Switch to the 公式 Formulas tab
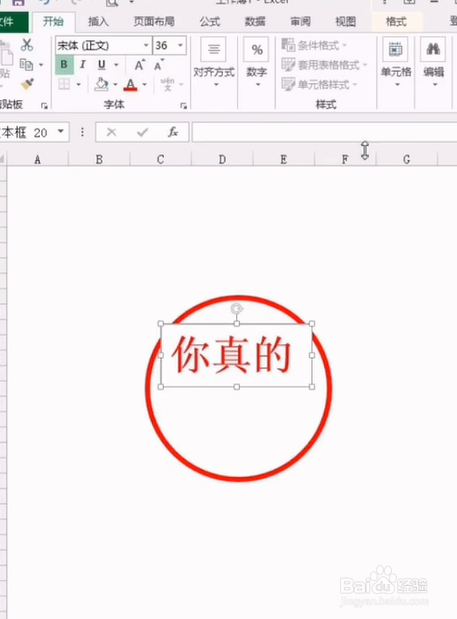 tap(210, 21)
